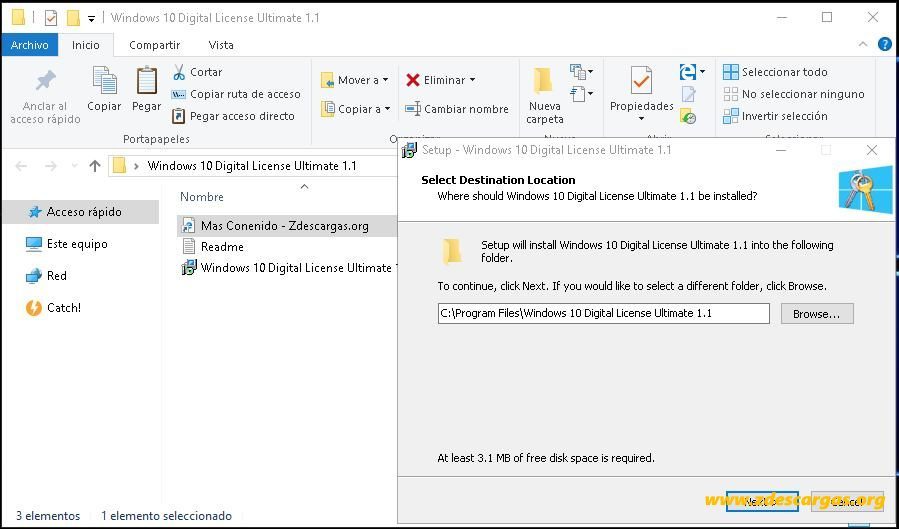Image resolution: width=899 pixels, height=529 pixels.
Task: Click the Setup title bar installer icon
Action: [409, 150]
